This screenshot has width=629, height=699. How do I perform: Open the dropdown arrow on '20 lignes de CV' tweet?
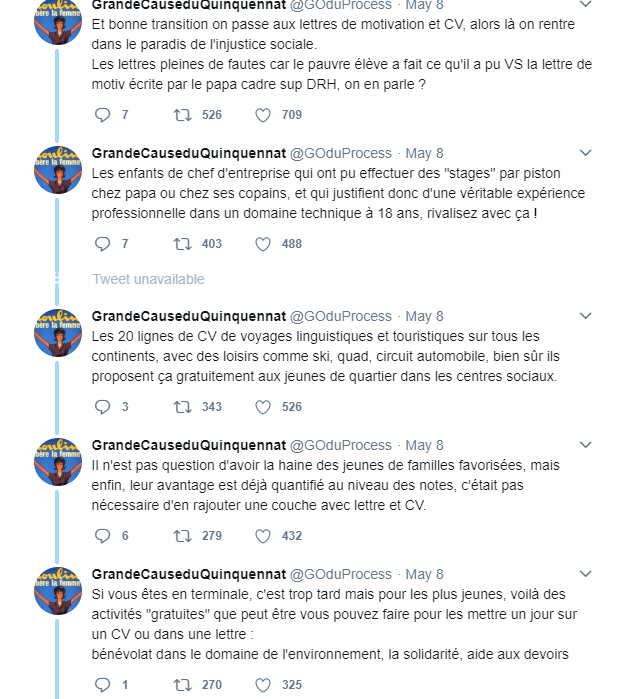587,316
